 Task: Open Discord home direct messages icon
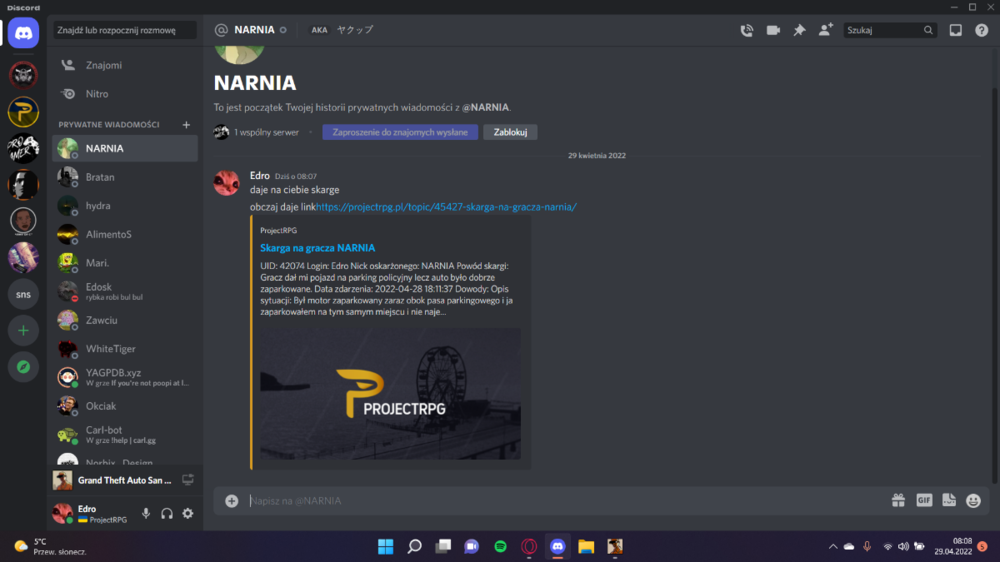coord(24,33)
